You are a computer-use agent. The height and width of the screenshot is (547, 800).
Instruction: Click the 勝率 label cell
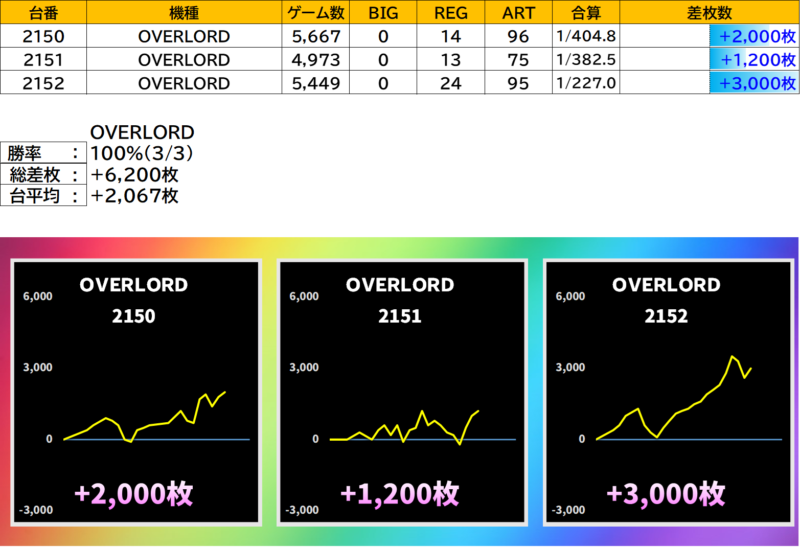pyautogui.click(x=43, y=153)
